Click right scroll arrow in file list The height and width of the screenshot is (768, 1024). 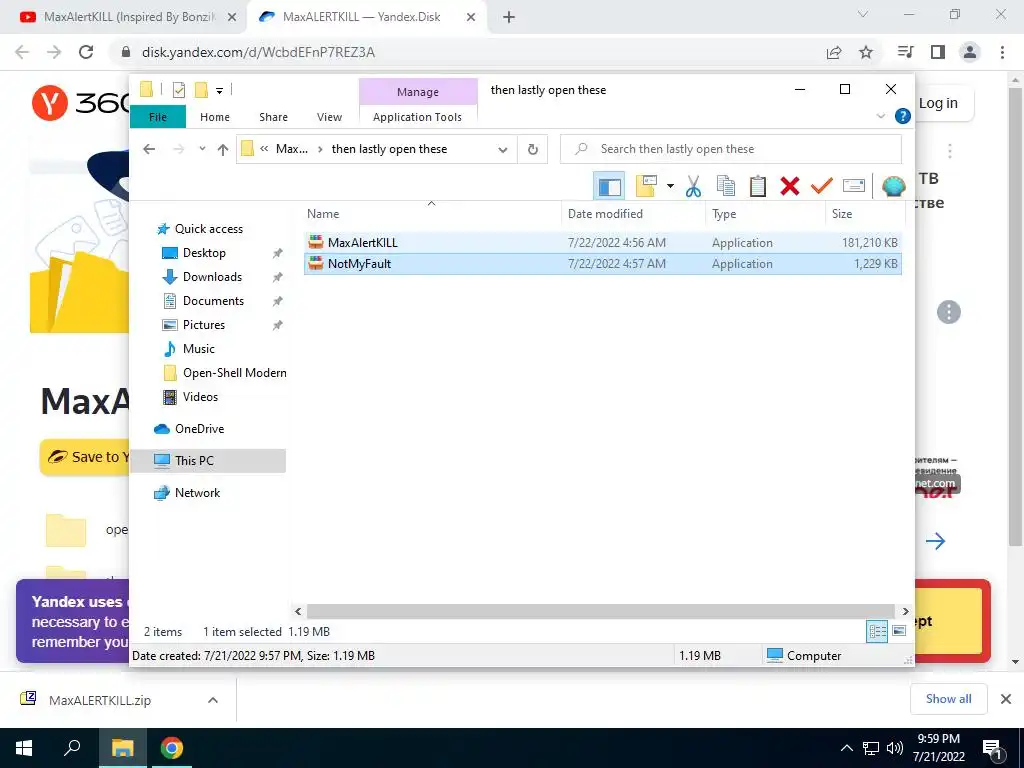click(x=905, y=611)
